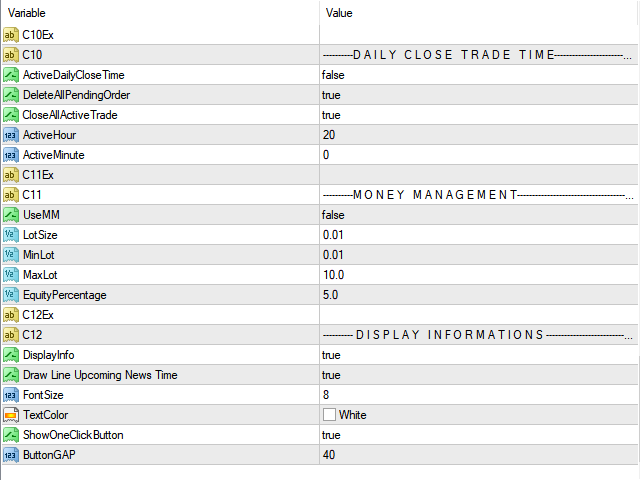Select the FontSize value 8 field
This screenshot has height=480, width=640.
coord(479,395)
